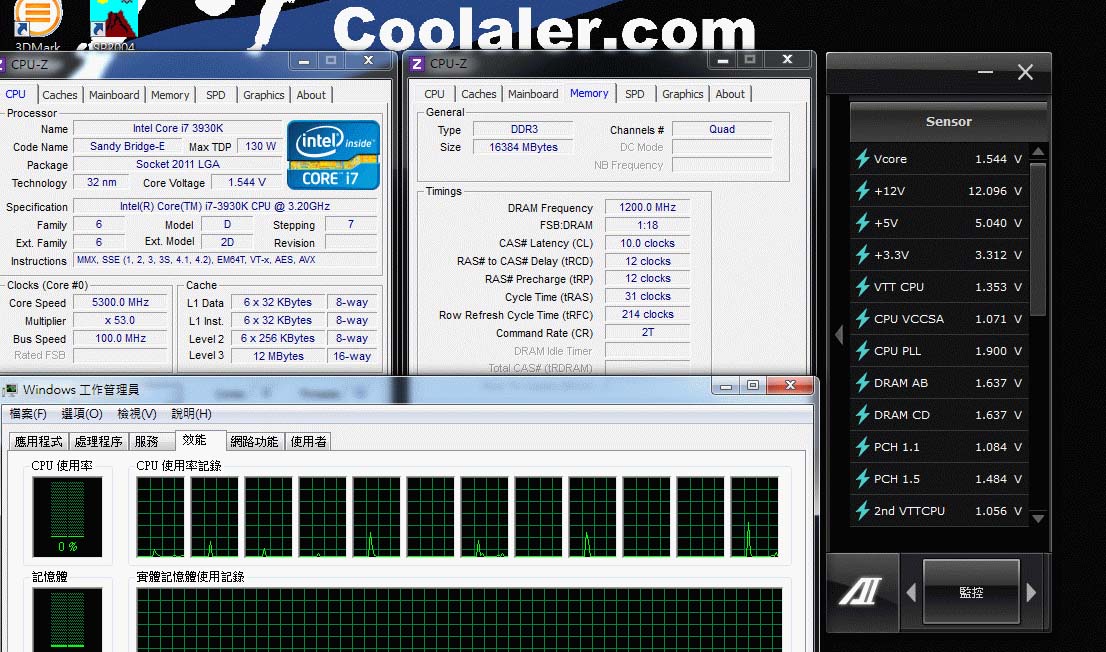Click the sensor list scroll down arrow
This screenshot has height=652, width=1106.
point(1038,519)
